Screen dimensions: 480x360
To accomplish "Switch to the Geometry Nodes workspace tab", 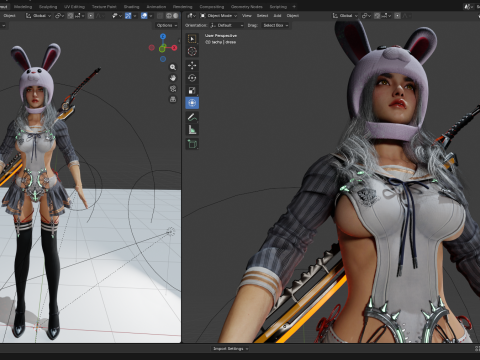I will pyautogui.click(x=247, y=6).
